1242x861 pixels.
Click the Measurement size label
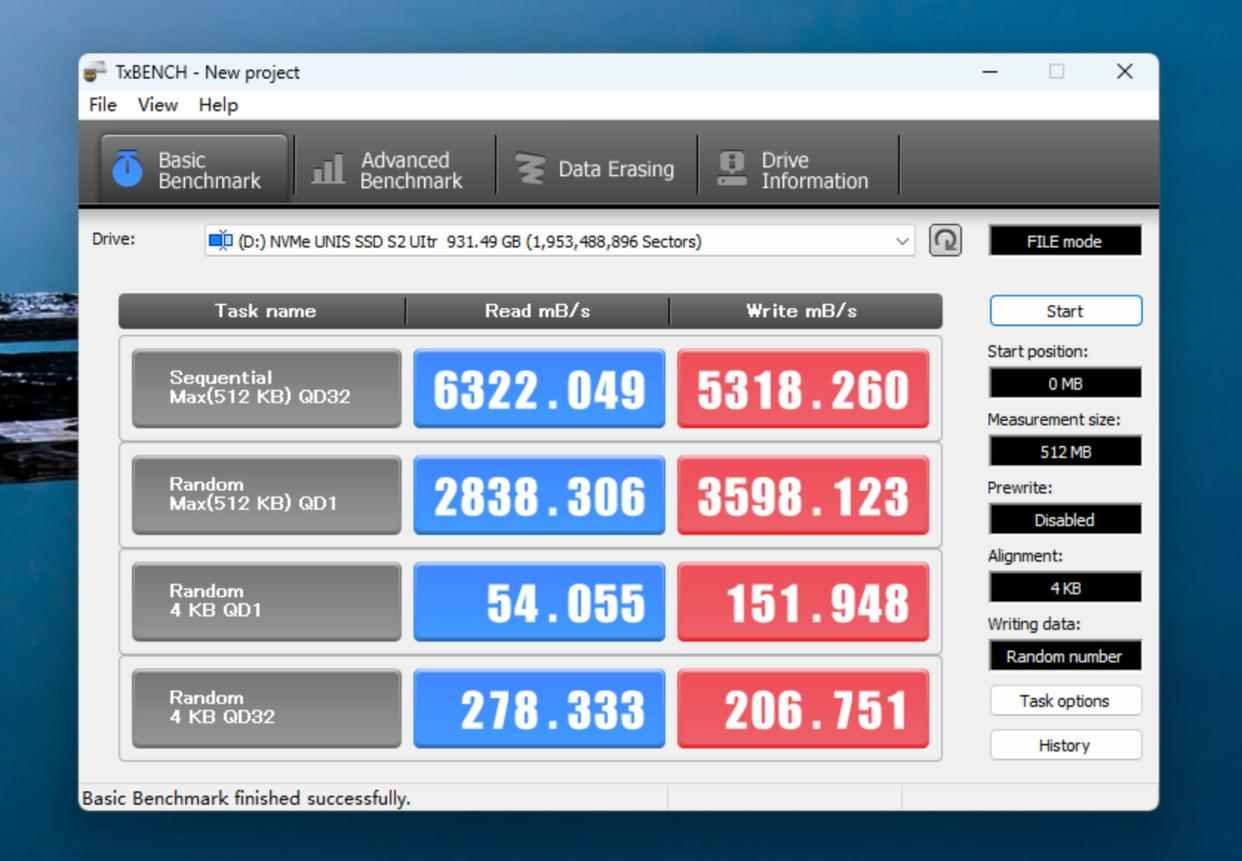click(1054, 420)
